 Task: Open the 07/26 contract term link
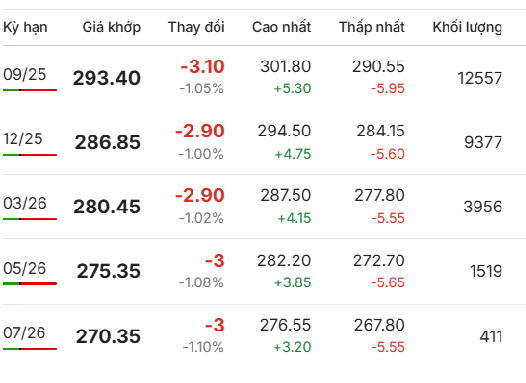pos(24,333)
